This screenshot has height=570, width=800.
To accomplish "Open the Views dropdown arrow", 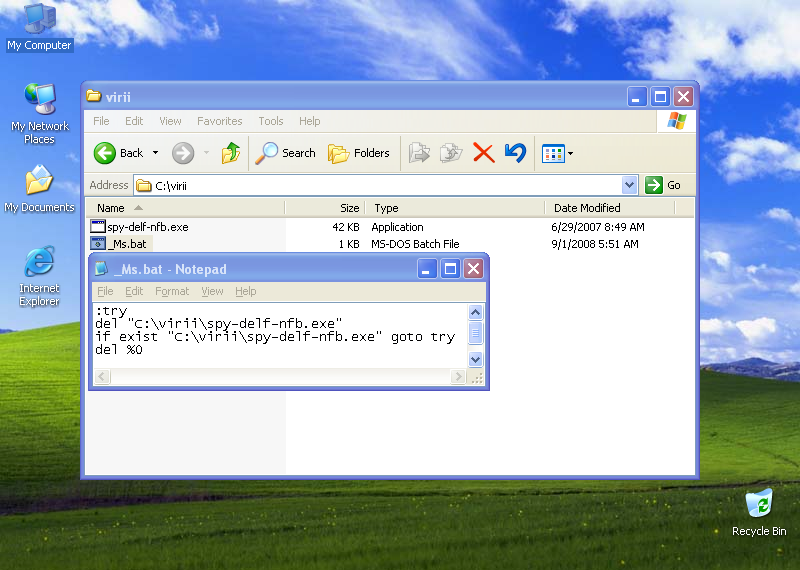I will [570, 153].
